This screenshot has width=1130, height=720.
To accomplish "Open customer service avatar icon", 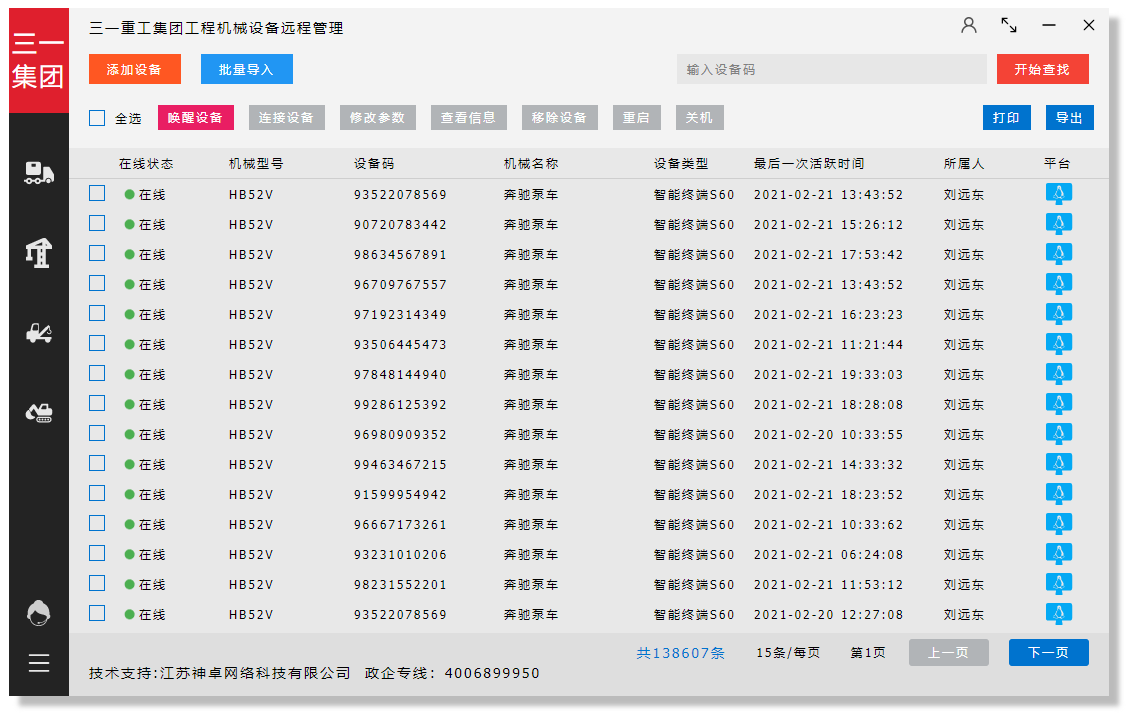I will 39,613.
